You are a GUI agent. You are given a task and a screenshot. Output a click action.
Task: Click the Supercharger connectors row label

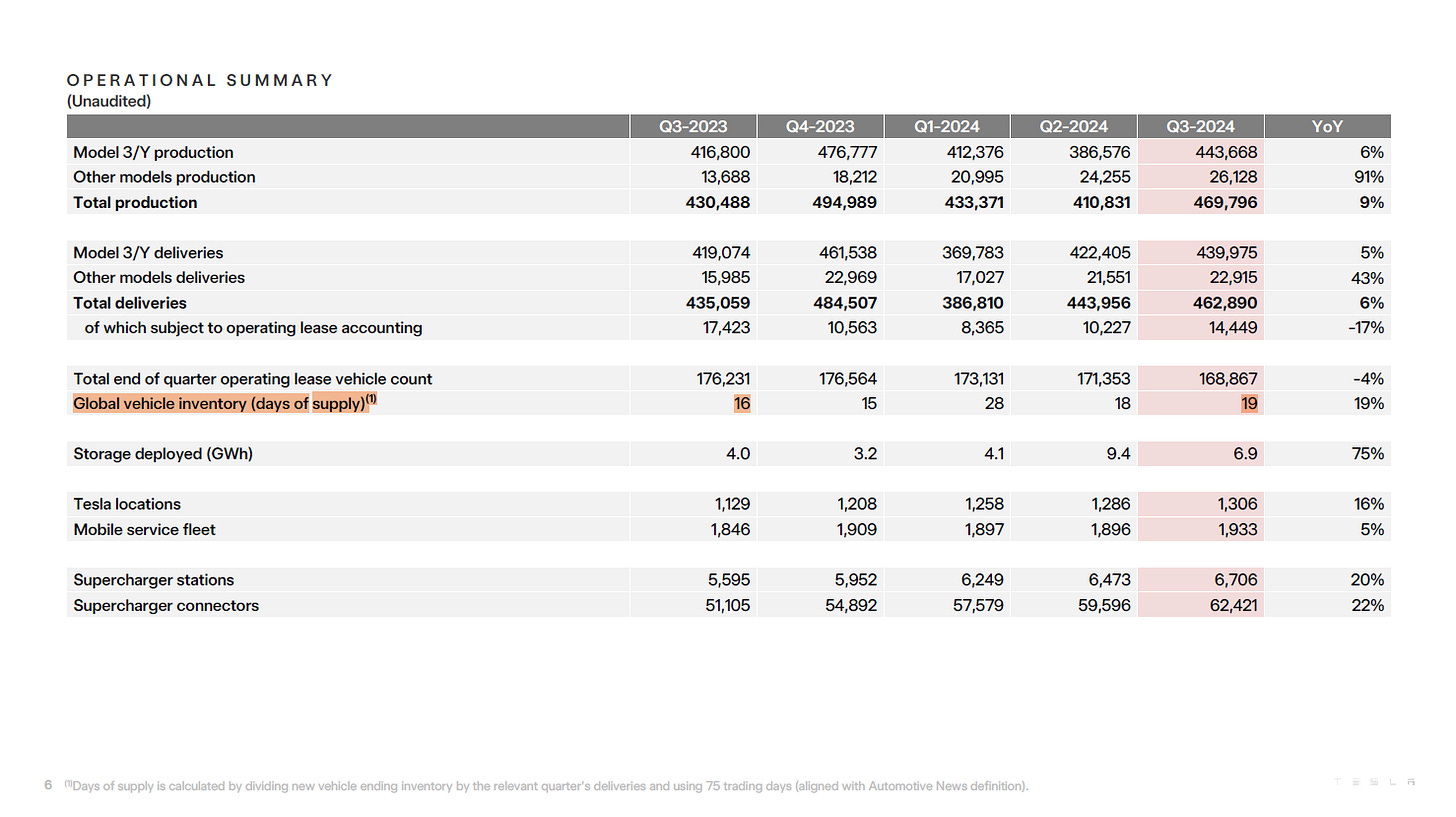(x=166, y=605)
